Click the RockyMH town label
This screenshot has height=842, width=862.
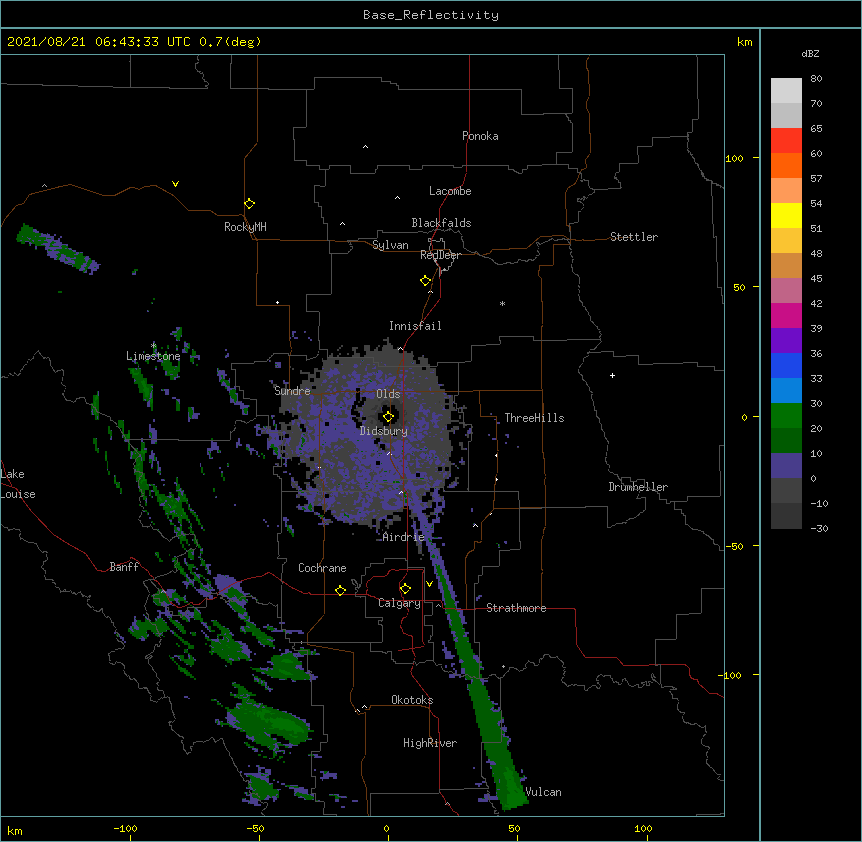[x=245, y=227]
